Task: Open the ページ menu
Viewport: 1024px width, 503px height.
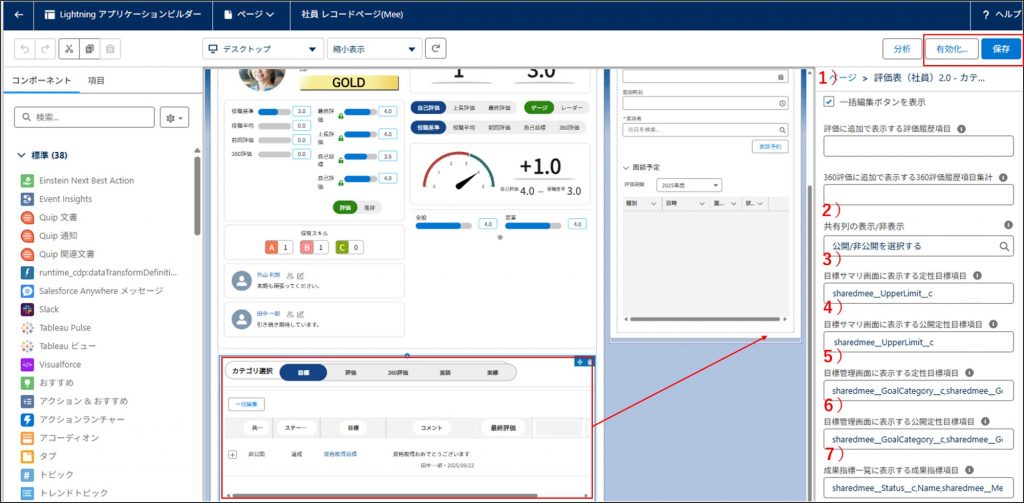Action: click(x=251, y=15)
